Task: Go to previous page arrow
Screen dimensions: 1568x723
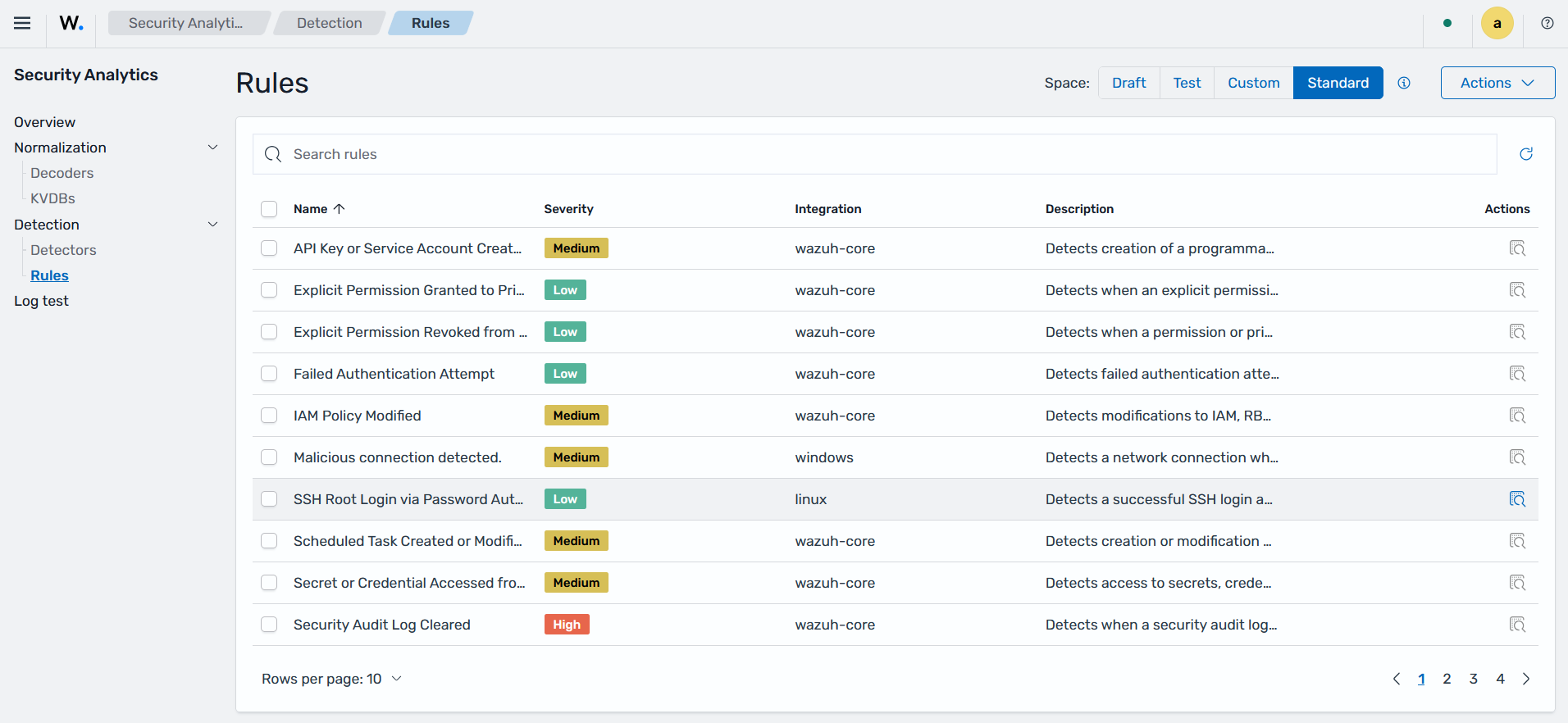Action: 1396,679
